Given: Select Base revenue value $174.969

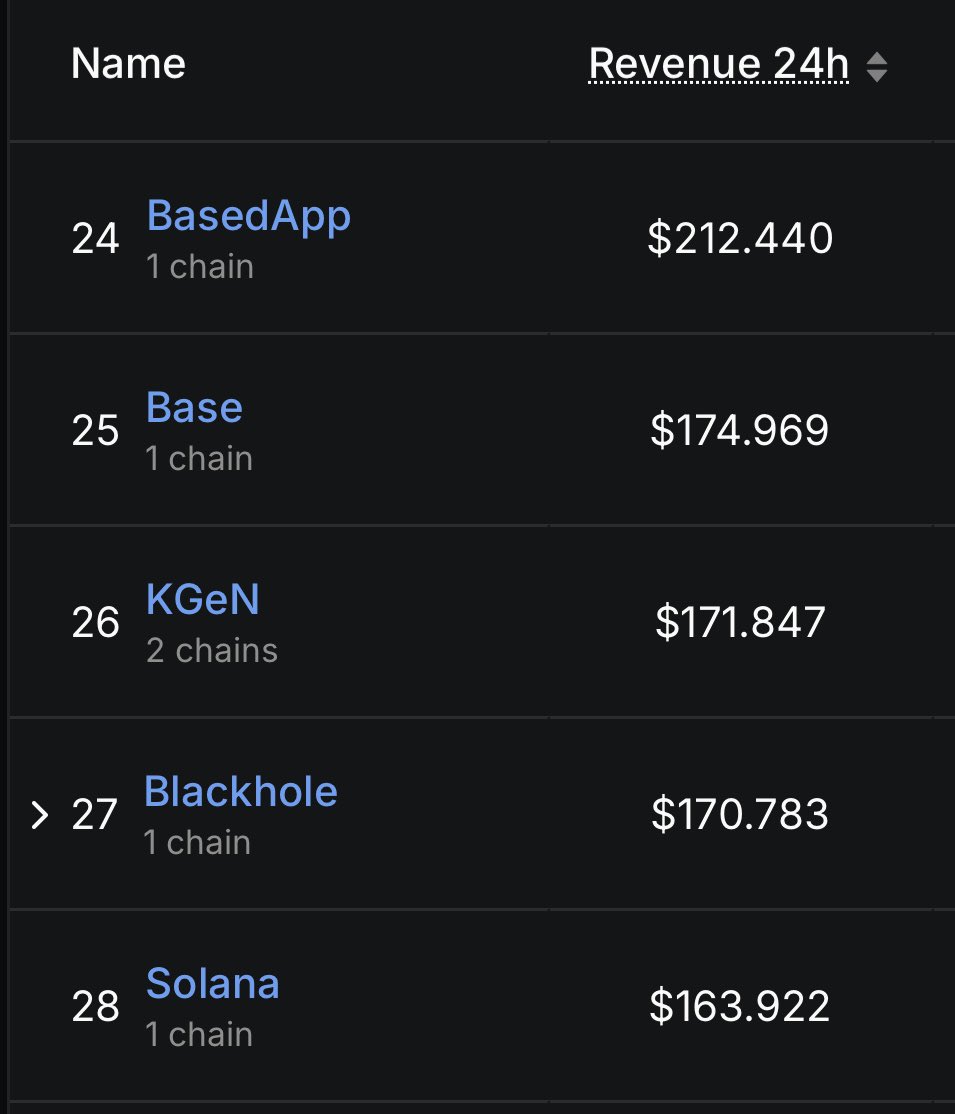Looking at the screenshot, I should 740,430.
